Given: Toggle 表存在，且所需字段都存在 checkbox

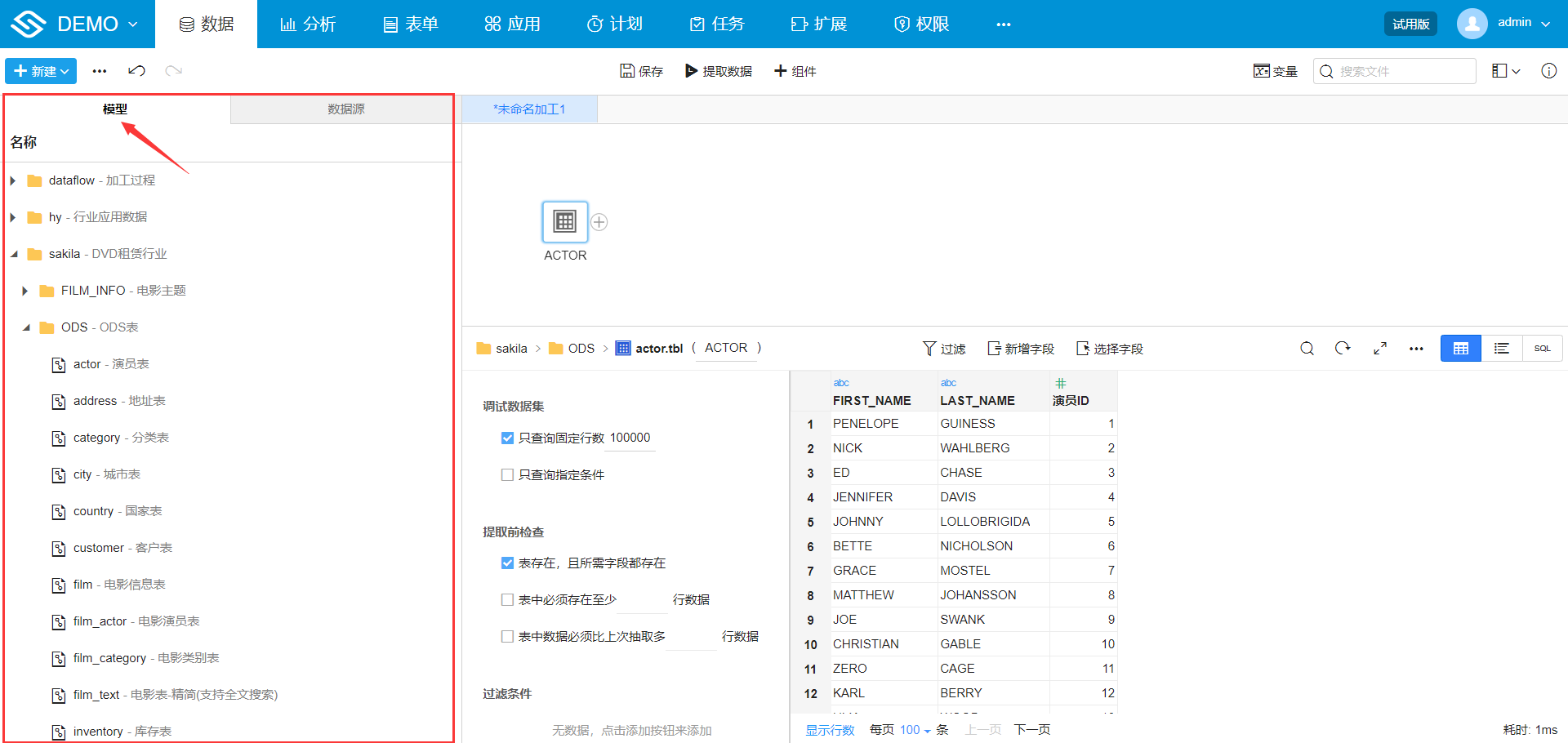Looking at the screenshot, I should 507,563.
